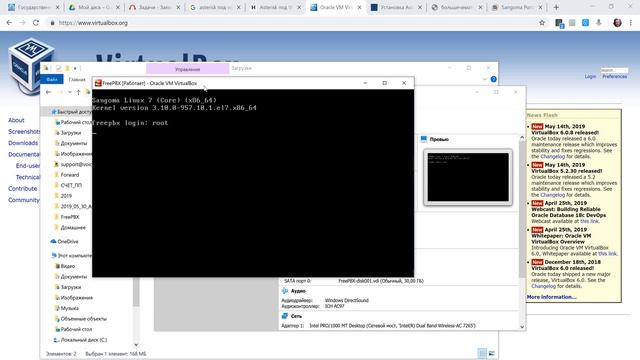Click the Аудио section icon in VirtualBox Manager

pyautogui.click(x=285, y=291)
